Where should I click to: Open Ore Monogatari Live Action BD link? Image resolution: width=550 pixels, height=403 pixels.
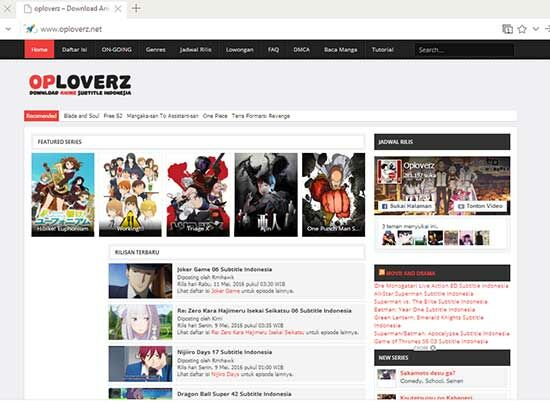441,286
